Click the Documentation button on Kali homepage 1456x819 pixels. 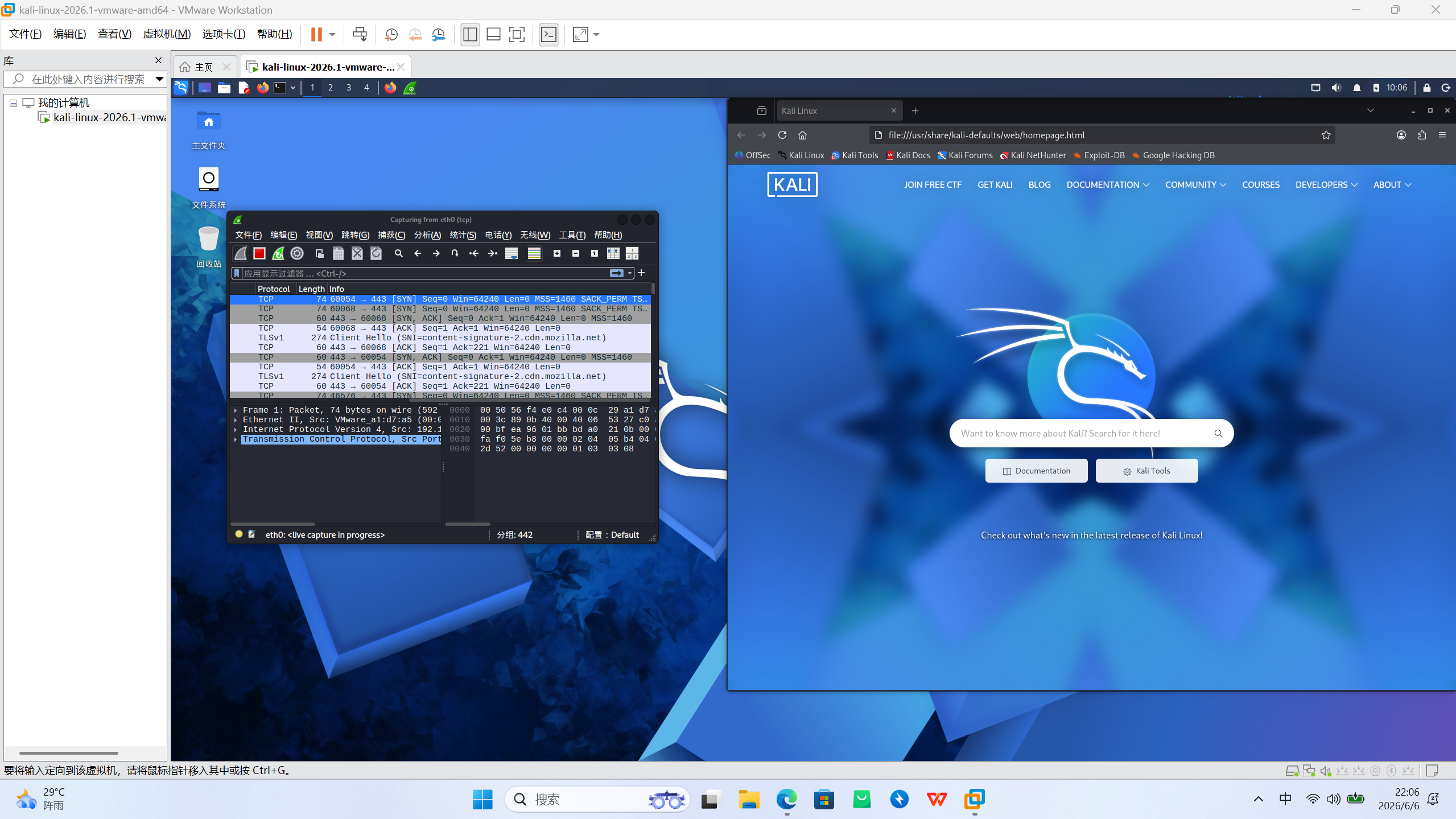tap(1036, 471)
